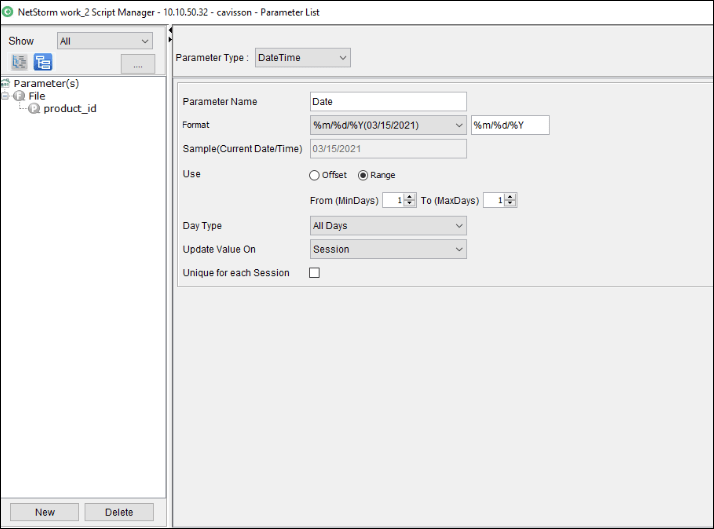This screenshot has height=529, width=714.
Task: Click the Delete button
Action: 119,513
